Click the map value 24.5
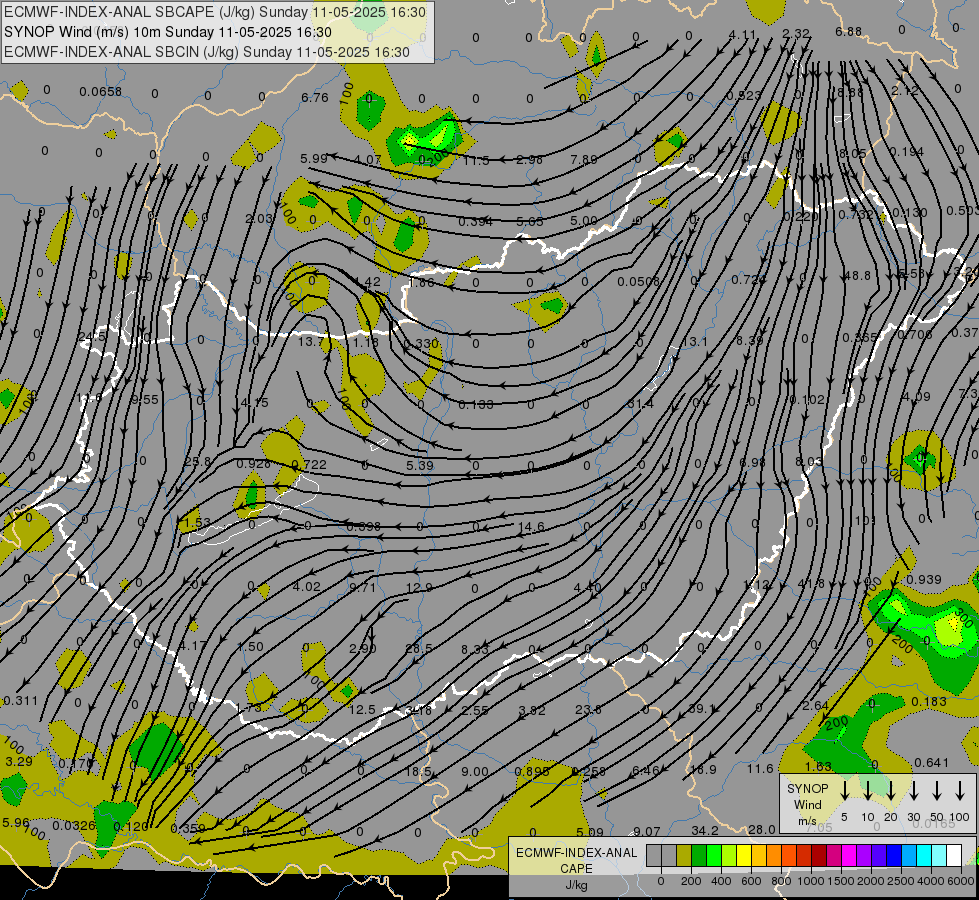Screen dimensions: 979x900 pyautogui.click(x=92, y=337)
